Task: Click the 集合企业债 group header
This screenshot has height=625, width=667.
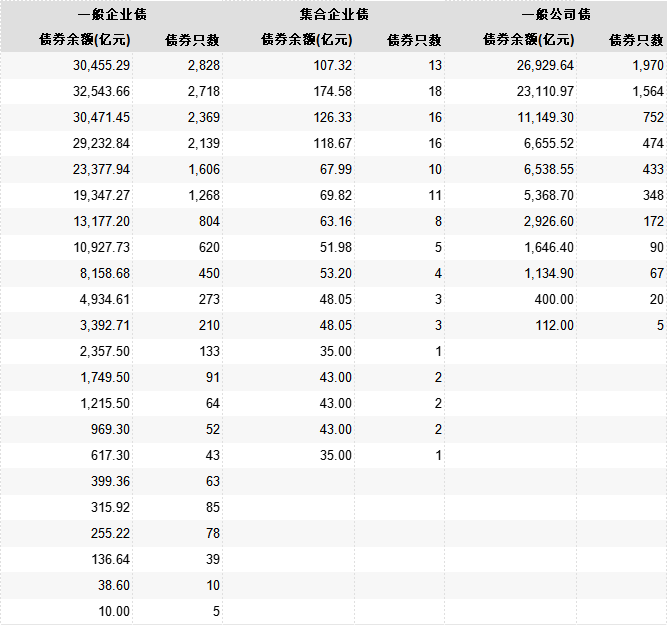Action: pos(334,14)
